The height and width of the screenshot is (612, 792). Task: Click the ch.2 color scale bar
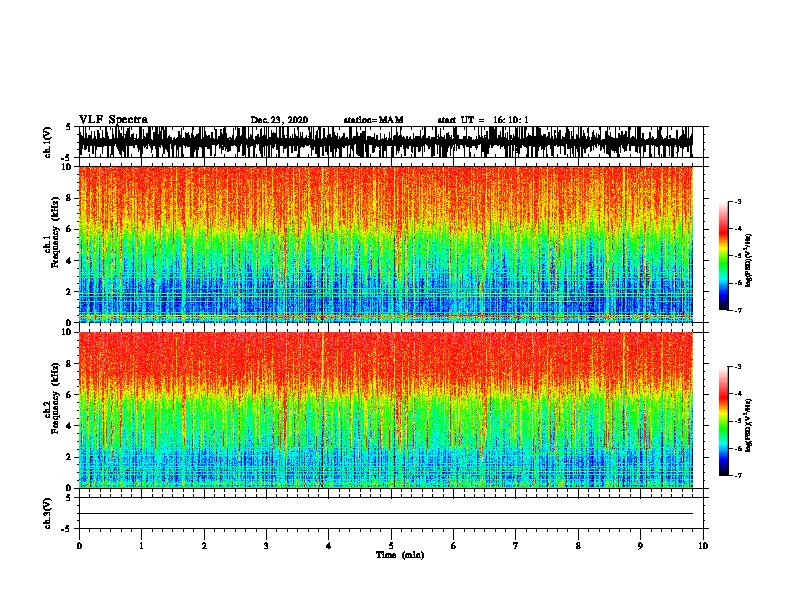click(723, 421)
